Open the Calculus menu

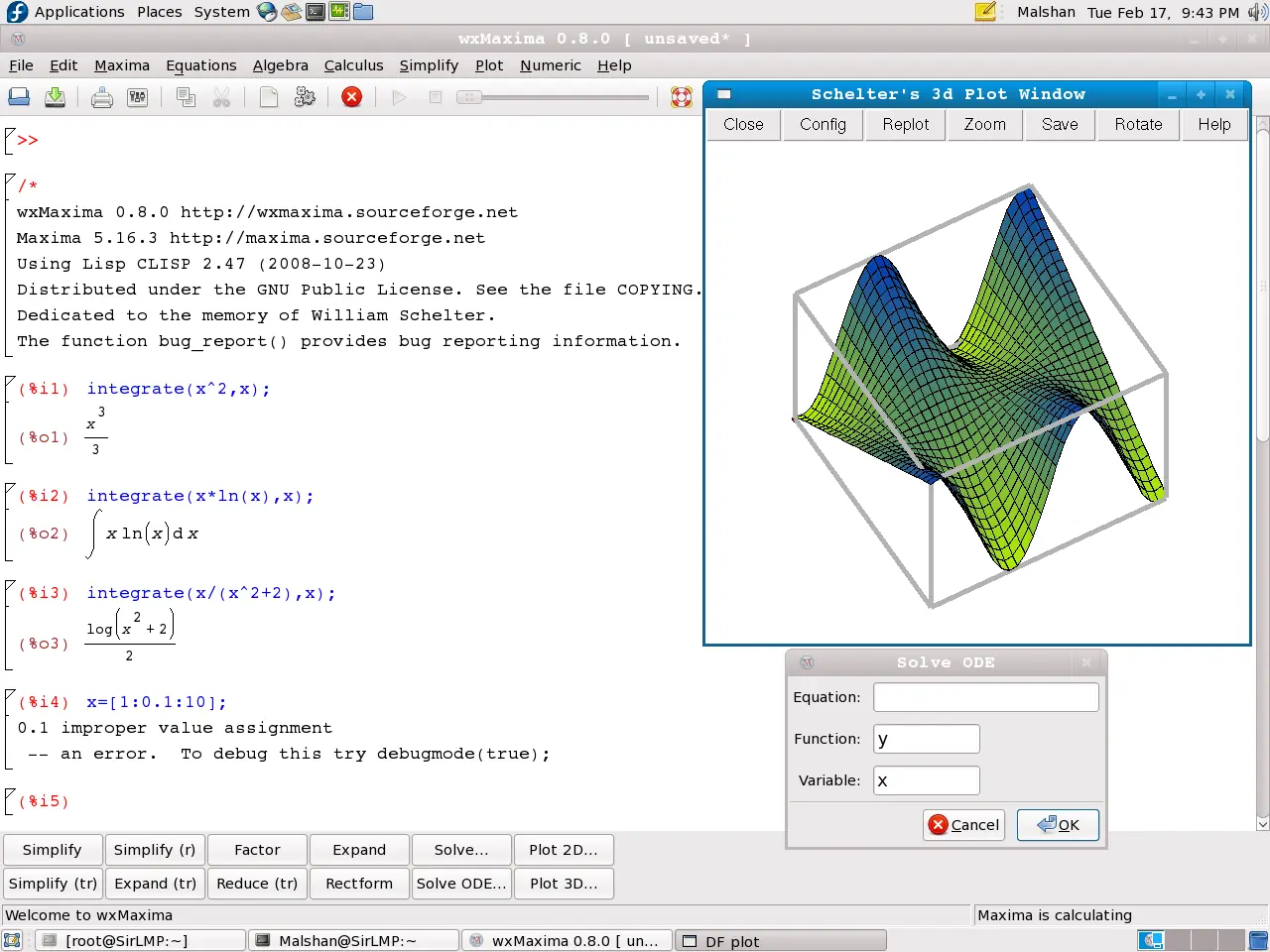353,65
